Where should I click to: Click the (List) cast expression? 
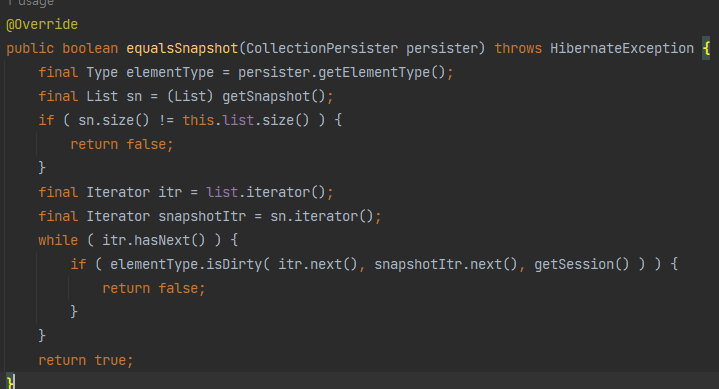coord(190,96)
